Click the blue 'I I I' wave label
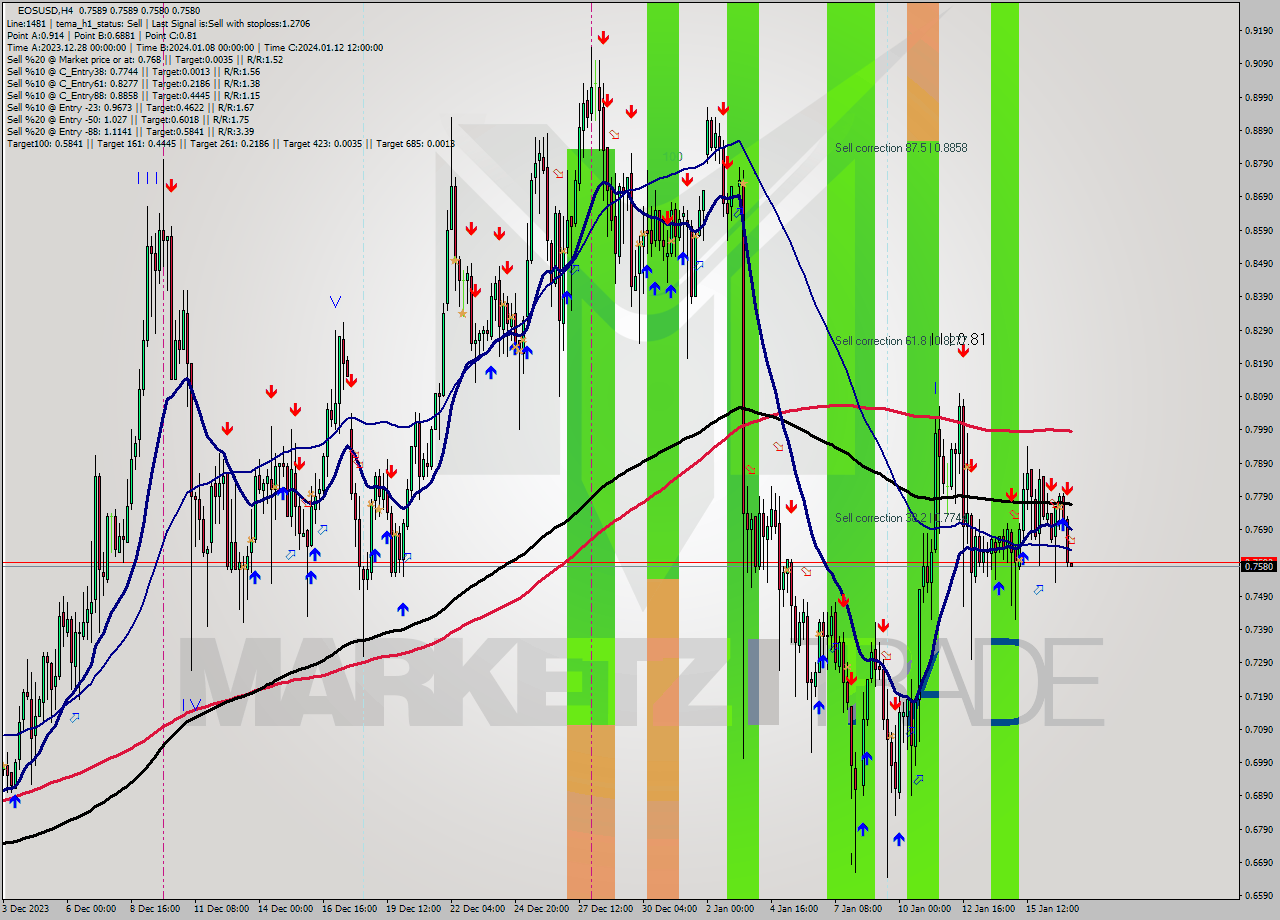 [x=148, y=178]
